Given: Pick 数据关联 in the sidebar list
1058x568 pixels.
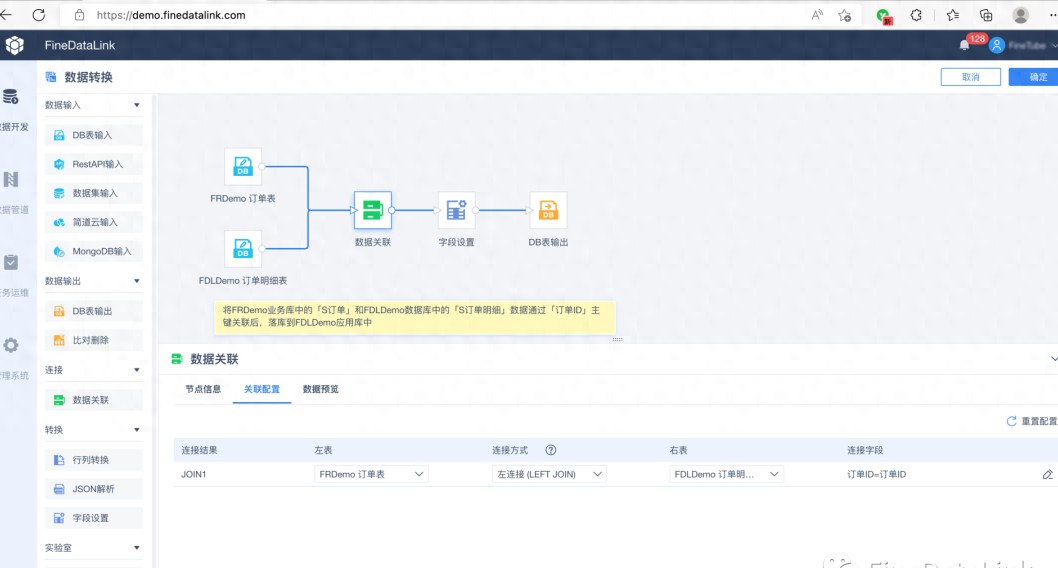Looking at the screenshot, I should tap(94, 400).
